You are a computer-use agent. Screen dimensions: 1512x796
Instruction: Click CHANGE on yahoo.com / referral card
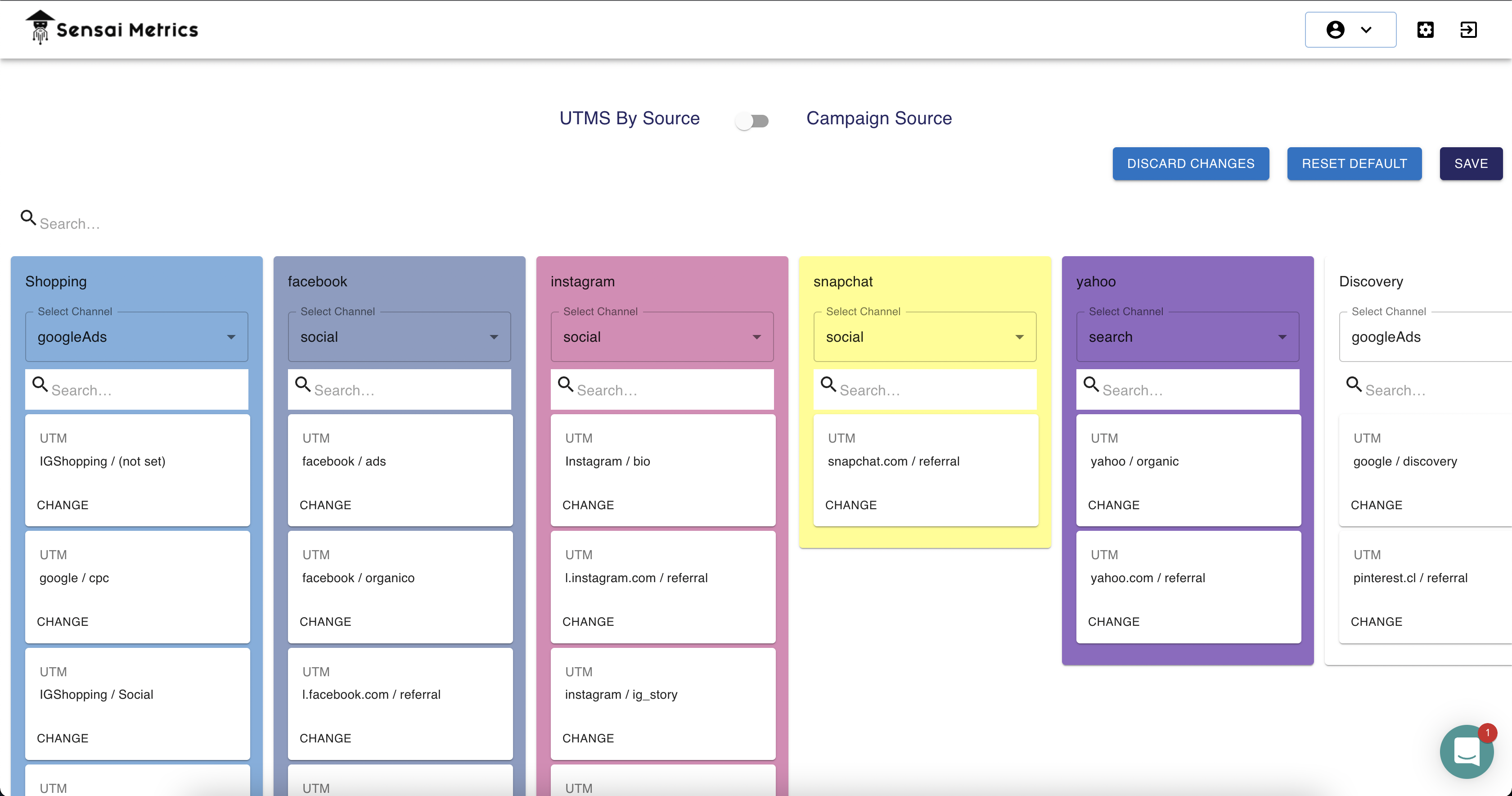coord(1113,621)
